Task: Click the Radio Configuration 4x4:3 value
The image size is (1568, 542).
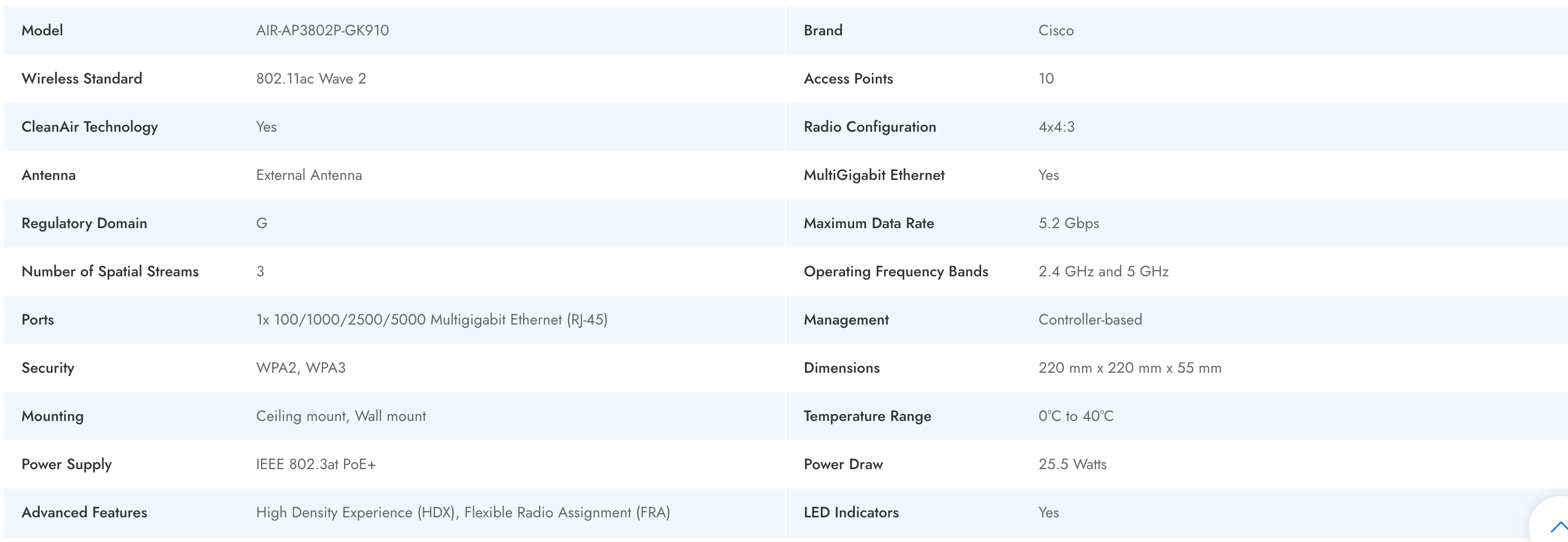Action: tap(1056, 126)
